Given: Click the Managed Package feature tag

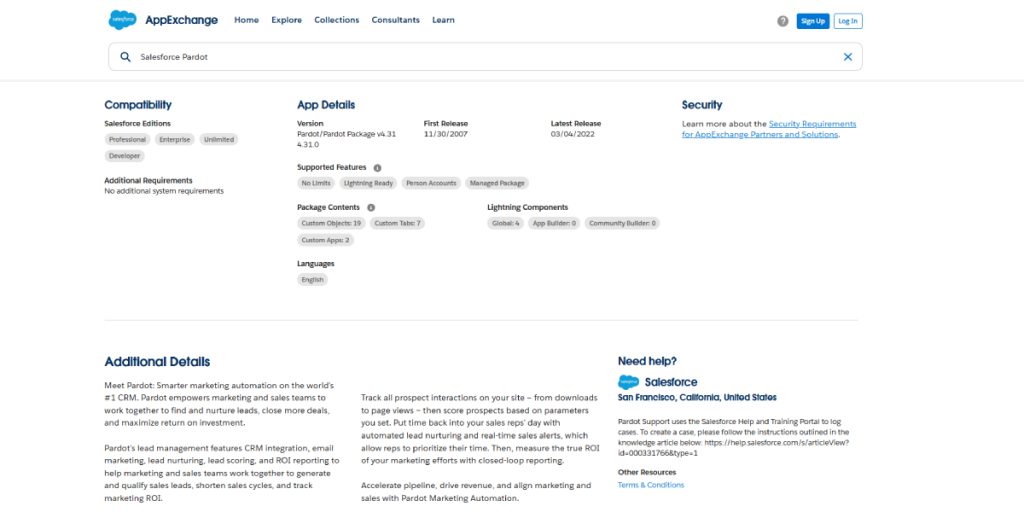Looking at the screenshot, I should [x=497, y=184].
